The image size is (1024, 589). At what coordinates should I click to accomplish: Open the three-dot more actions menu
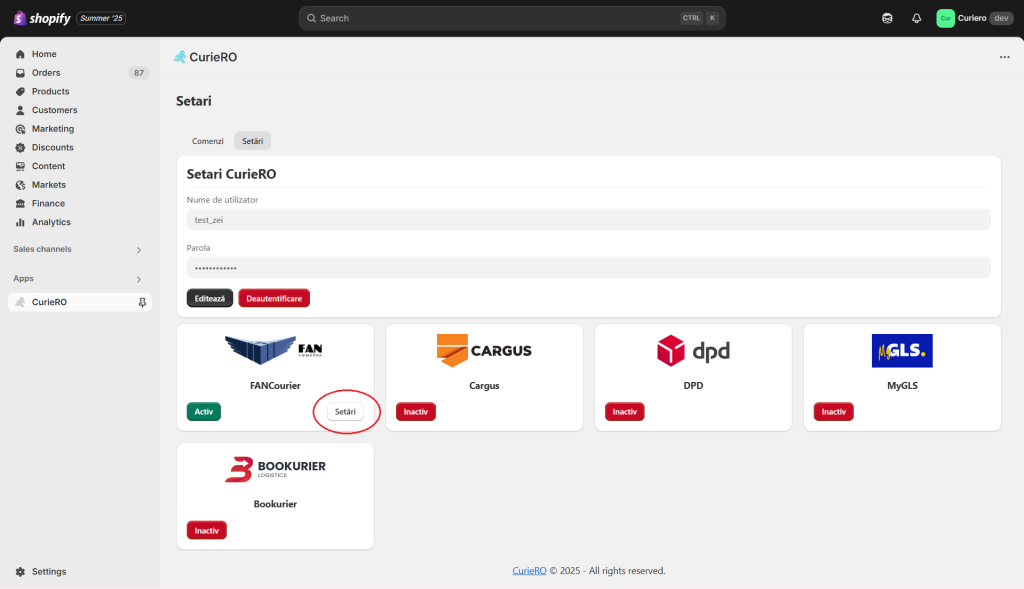(1004, 57)
